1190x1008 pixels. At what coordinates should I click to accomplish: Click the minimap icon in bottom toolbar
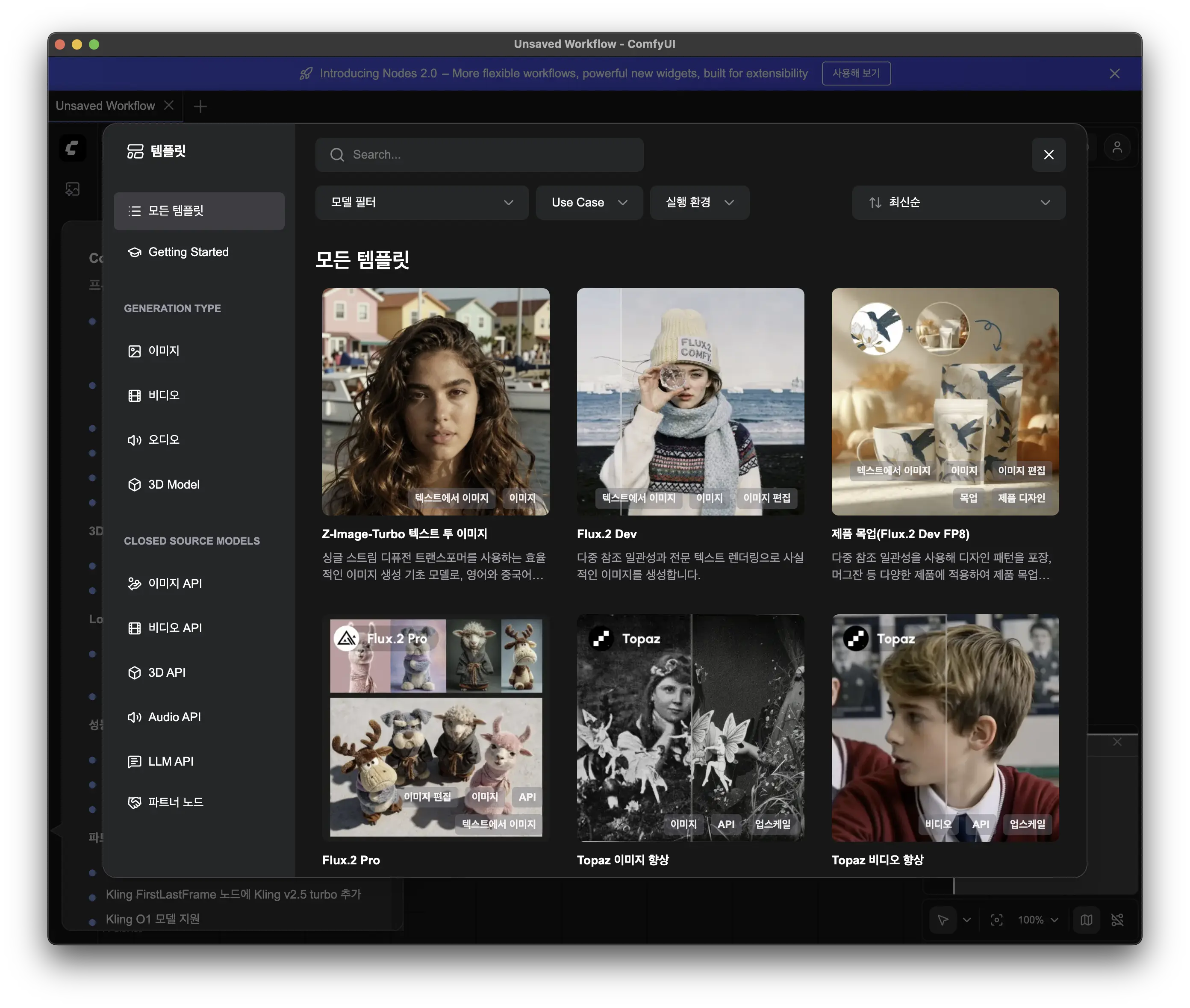point(1086,920)
